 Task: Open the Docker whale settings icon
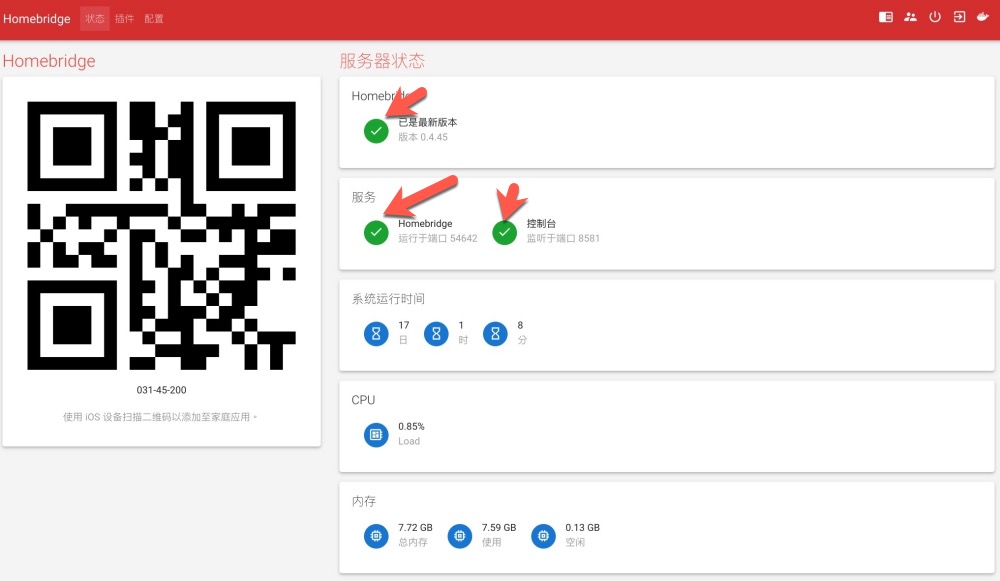983,17
